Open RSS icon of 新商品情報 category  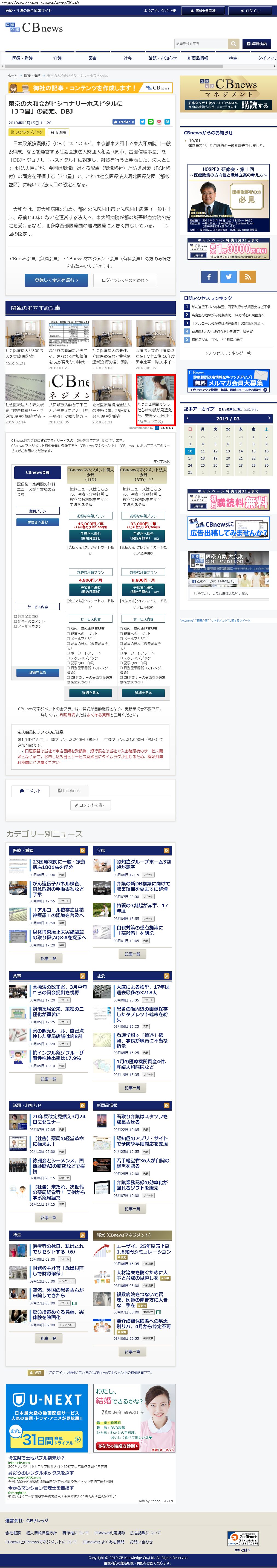(x=166, y=1105)
